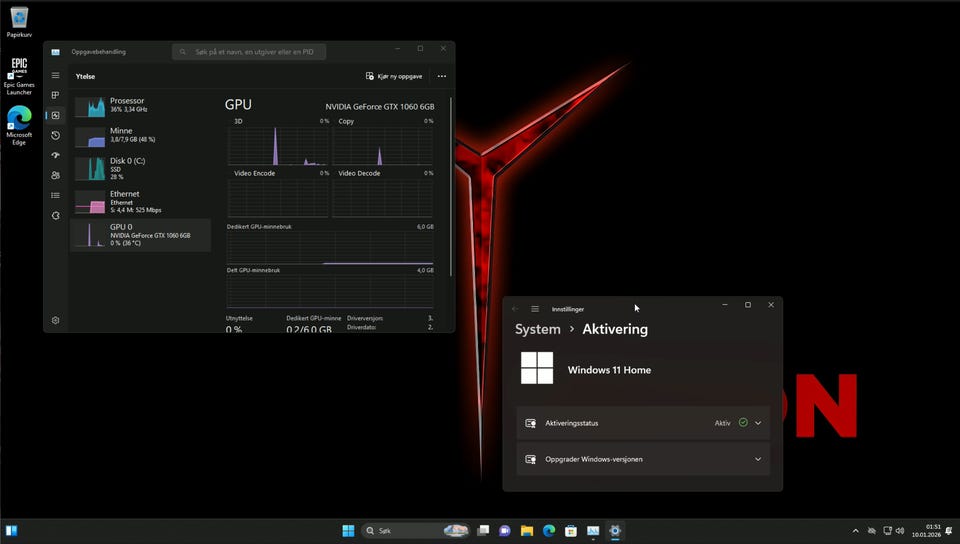Open Startup apps from Task Manager sidebar
Viewport: 960px width, 544px height.
pos(56,155)
